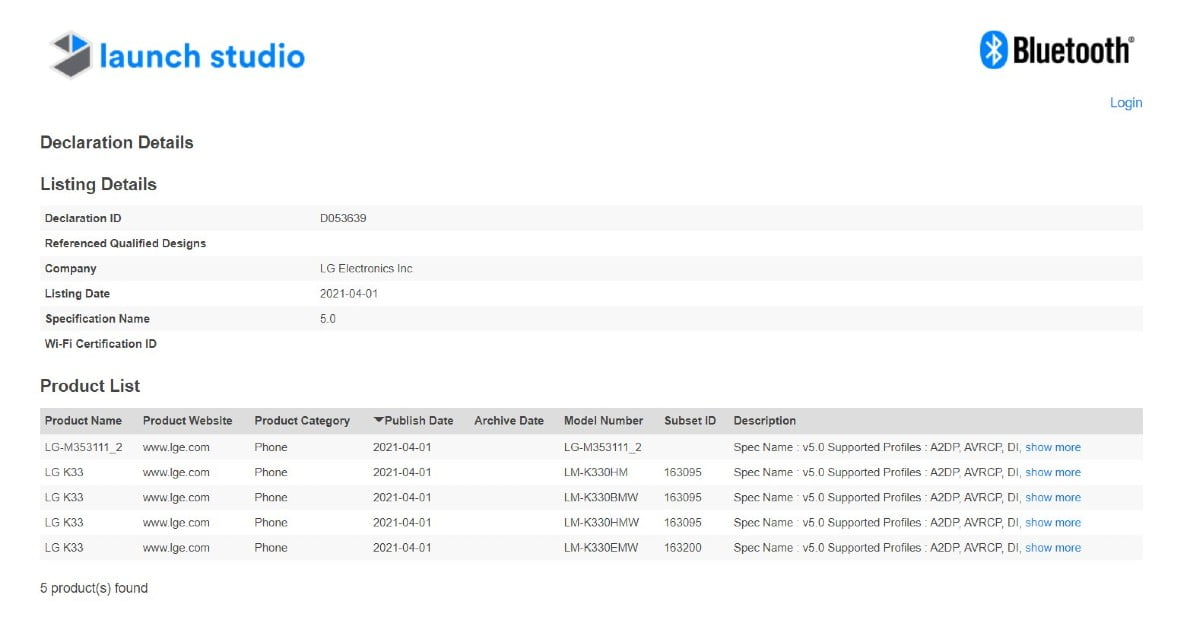The image size is (1200, 630).
Task: Open the Login link
Action: (1126, 103)
